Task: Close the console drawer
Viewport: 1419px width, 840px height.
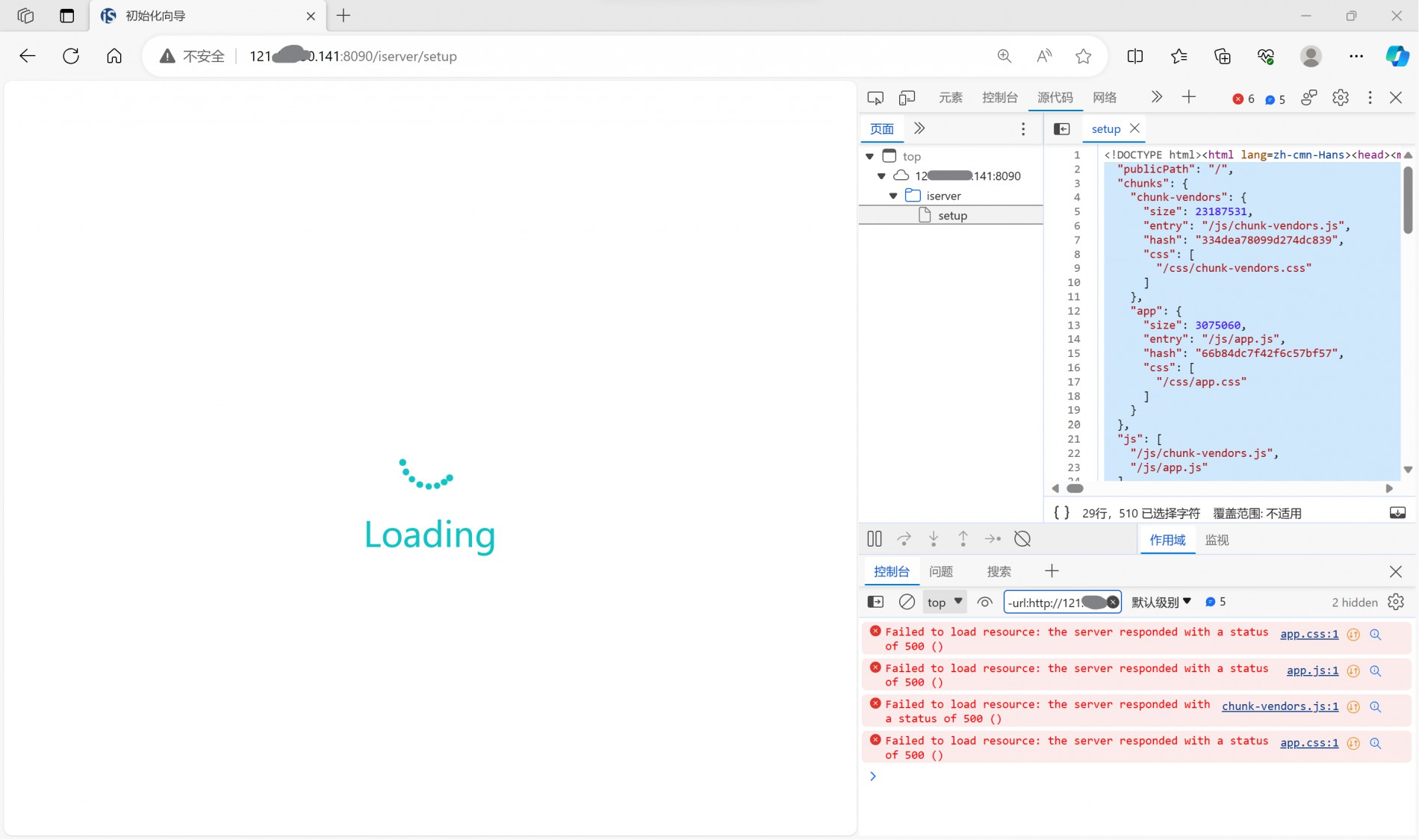Action: tap(1396, 571)
